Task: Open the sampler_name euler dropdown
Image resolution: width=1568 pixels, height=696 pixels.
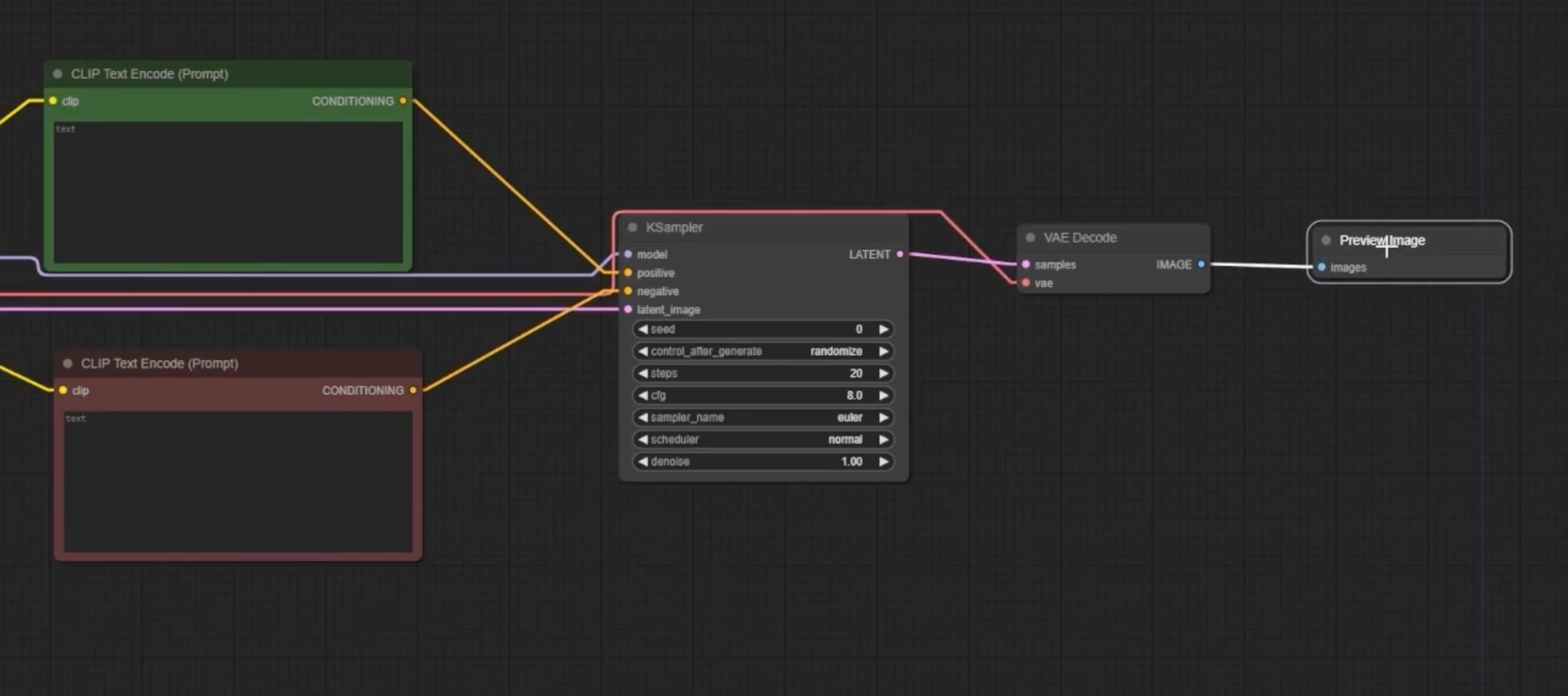Action: click(762, 417)
